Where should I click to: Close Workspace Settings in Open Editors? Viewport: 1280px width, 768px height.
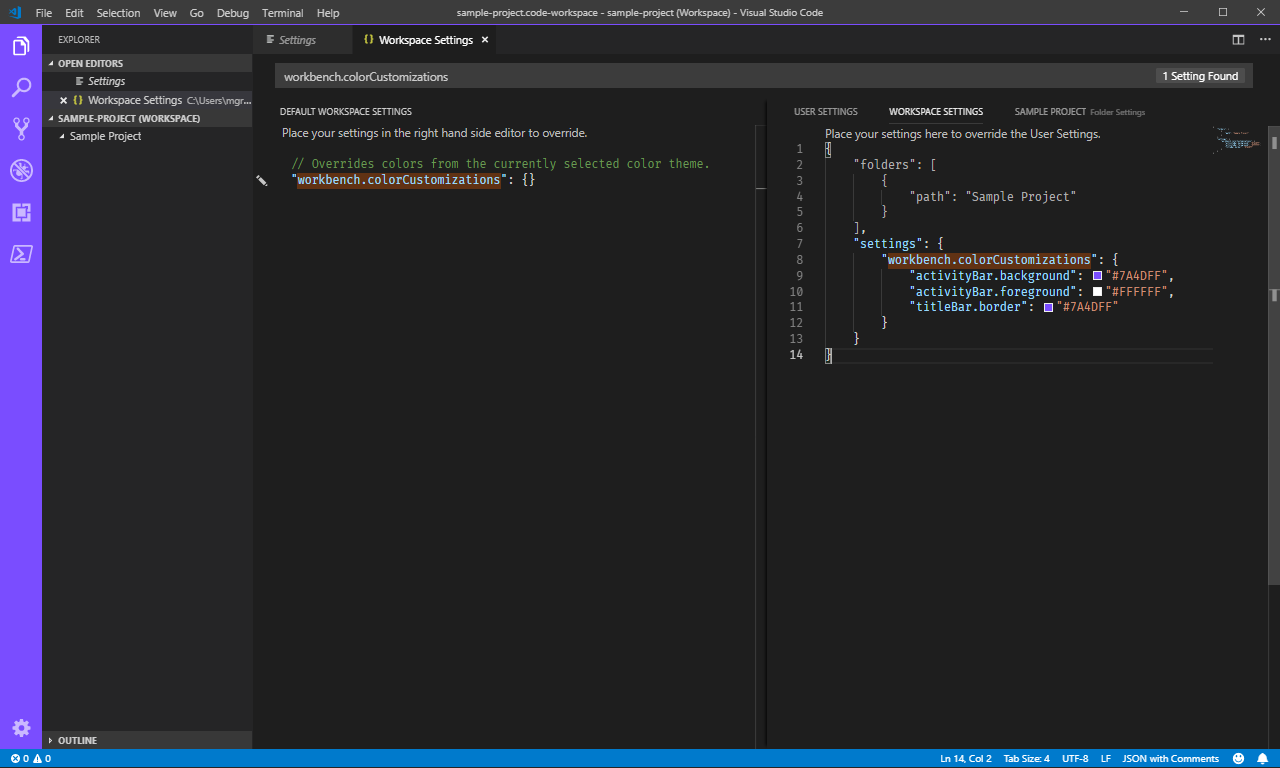(x=63, y=100)
